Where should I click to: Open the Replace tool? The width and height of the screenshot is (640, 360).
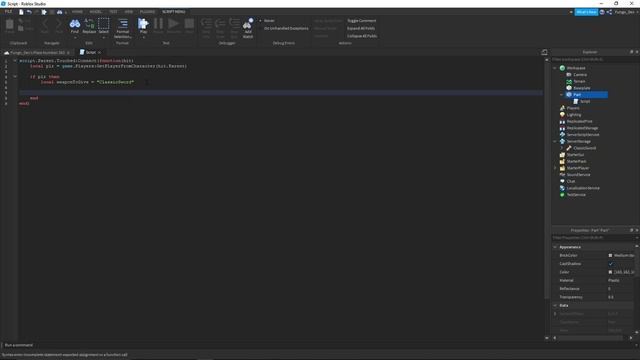tap(89, 26)
